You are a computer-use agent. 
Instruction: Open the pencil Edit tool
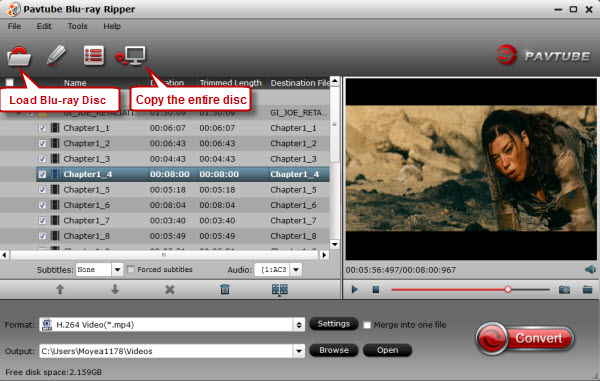coord(56,55)
